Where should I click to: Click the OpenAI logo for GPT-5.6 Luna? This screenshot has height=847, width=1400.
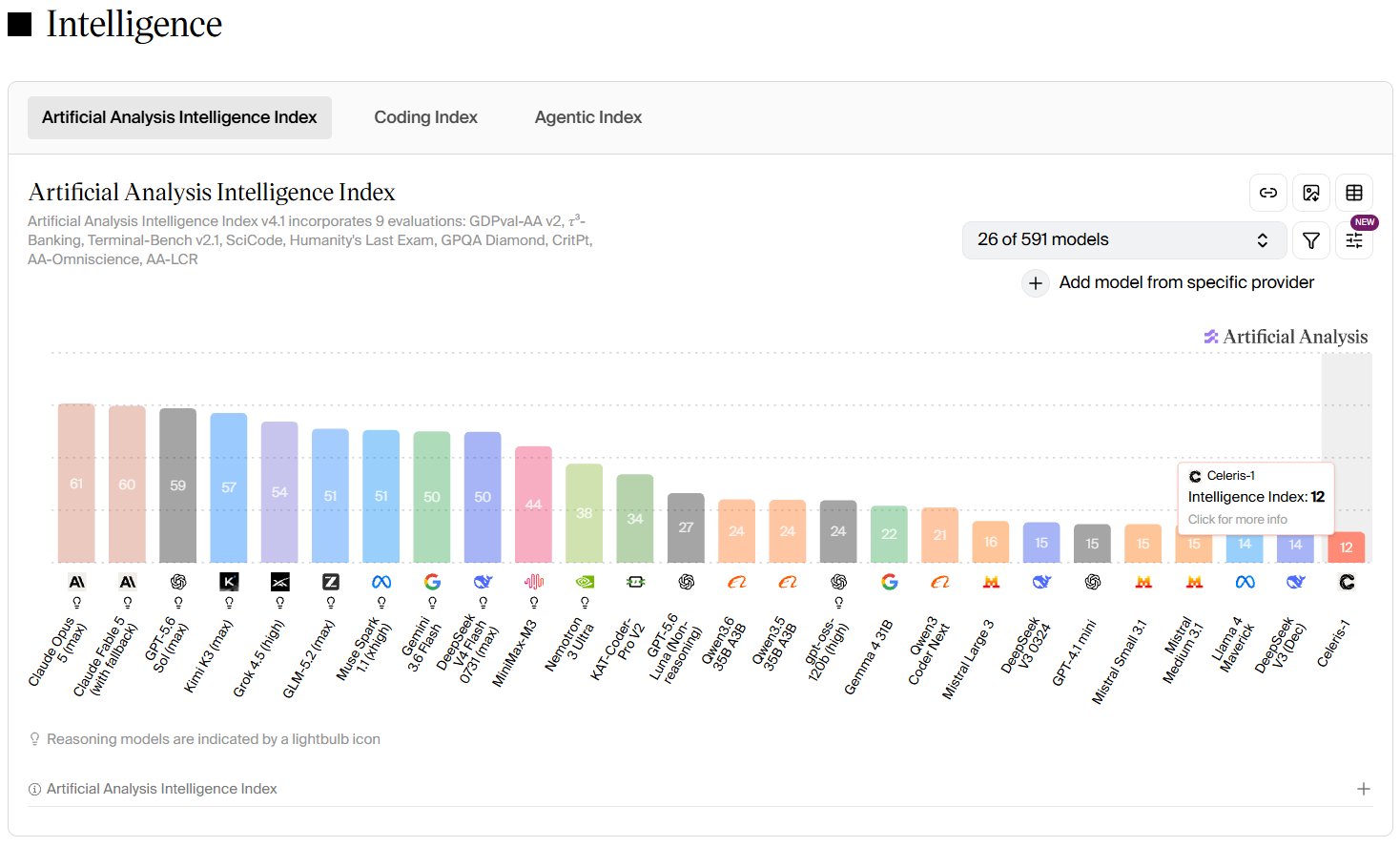(687, 582)
